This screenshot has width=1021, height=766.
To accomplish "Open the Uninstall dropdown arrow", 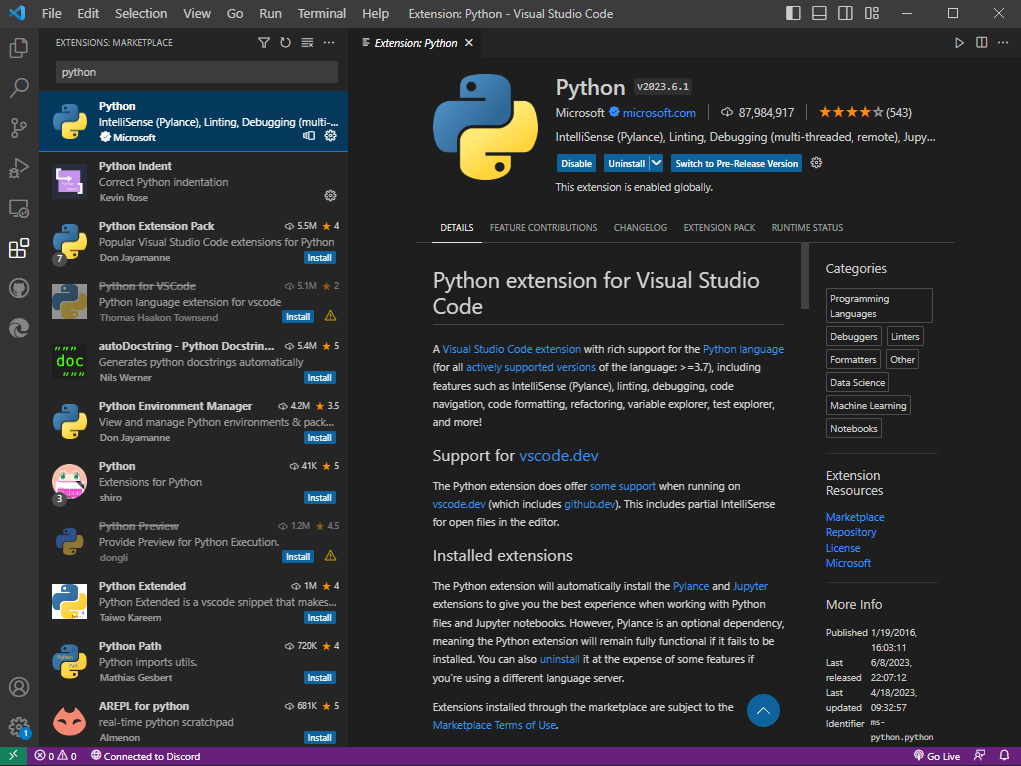I will [656, 163].
